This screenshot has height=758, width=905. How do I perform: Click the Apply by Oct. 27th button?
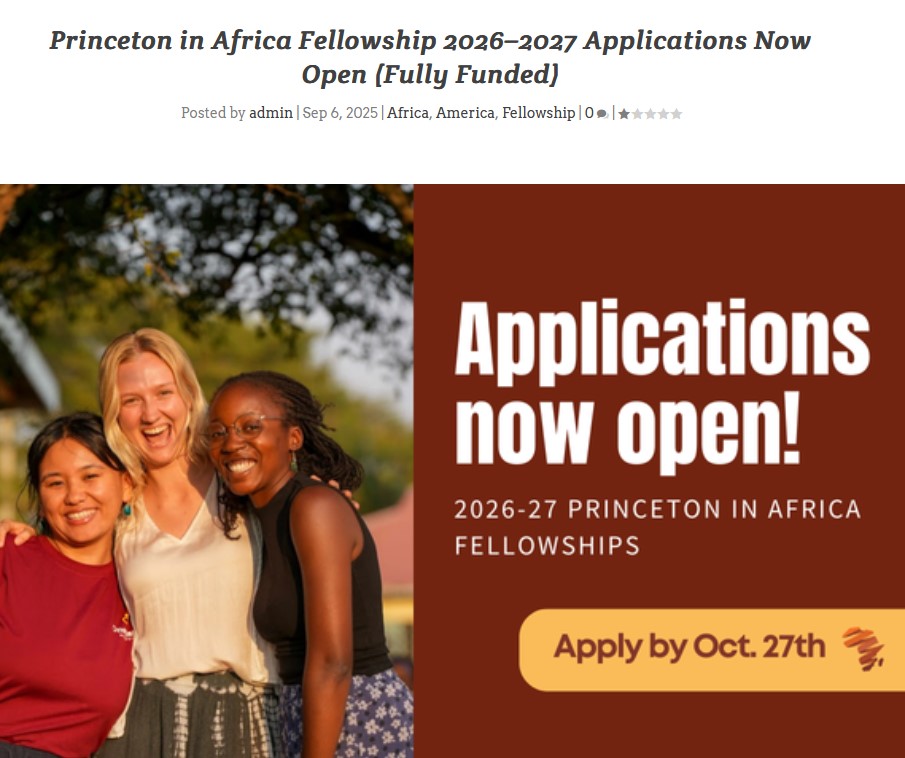(x=690, y=647)
